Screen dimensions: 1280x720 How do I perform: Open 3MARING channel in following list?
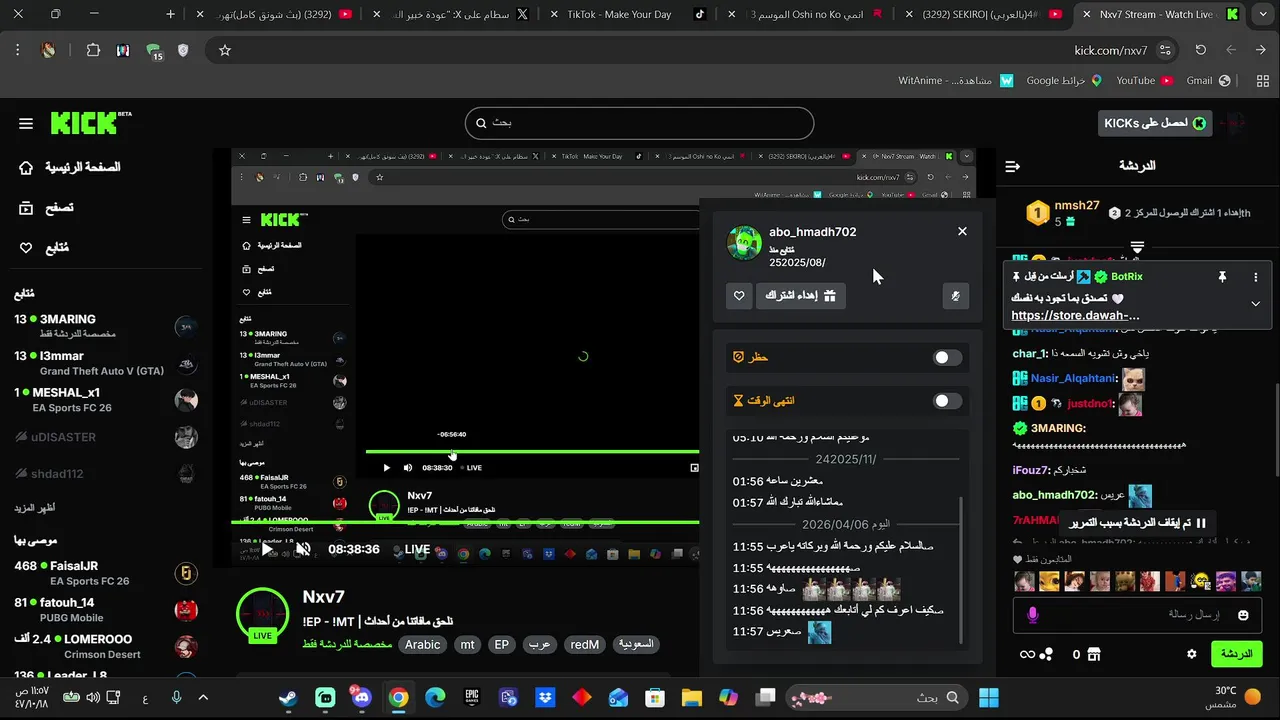coord(106,326)
